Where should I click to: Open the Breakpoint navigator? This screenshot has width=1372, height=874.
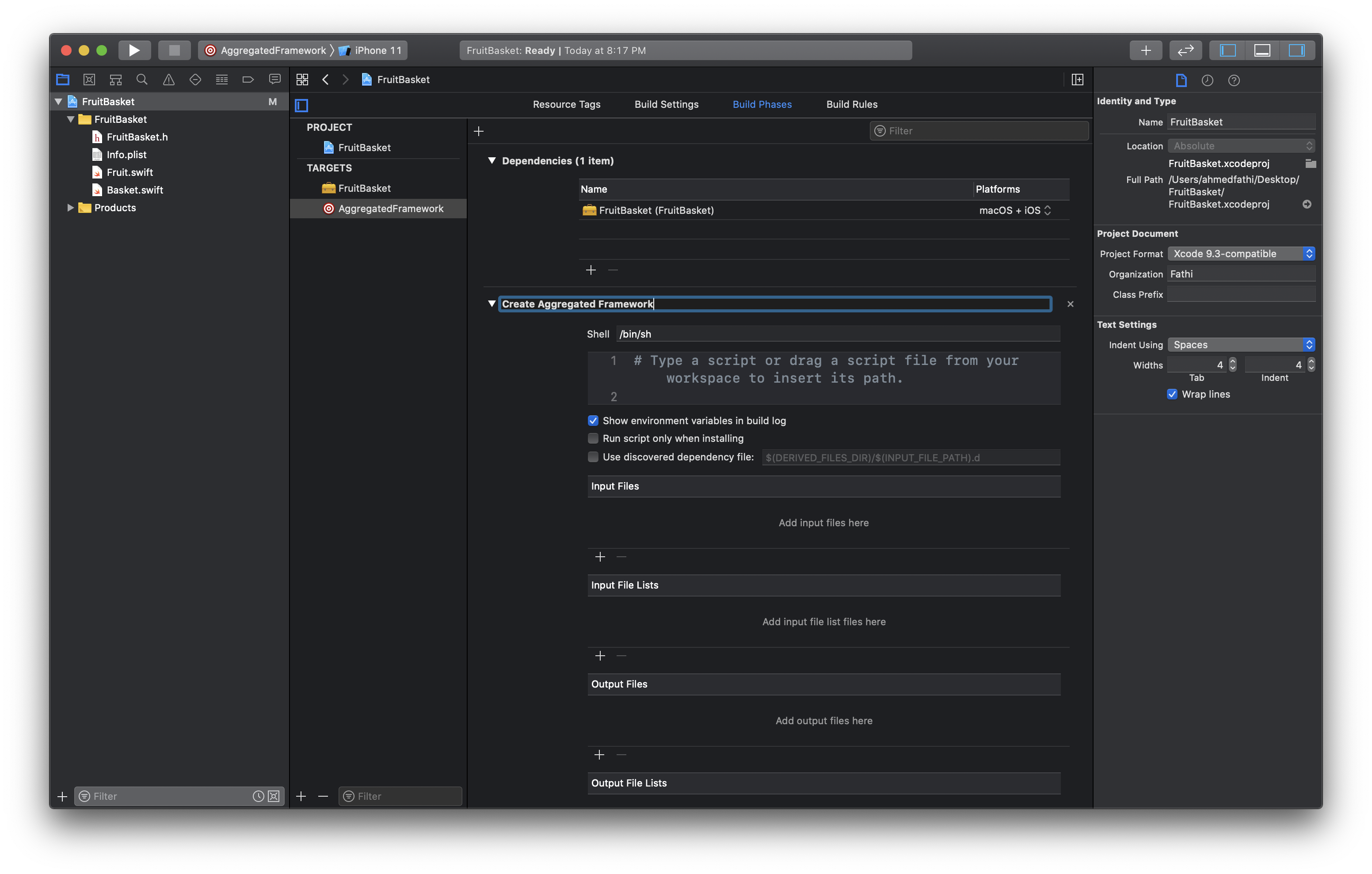tap(248, 79)
